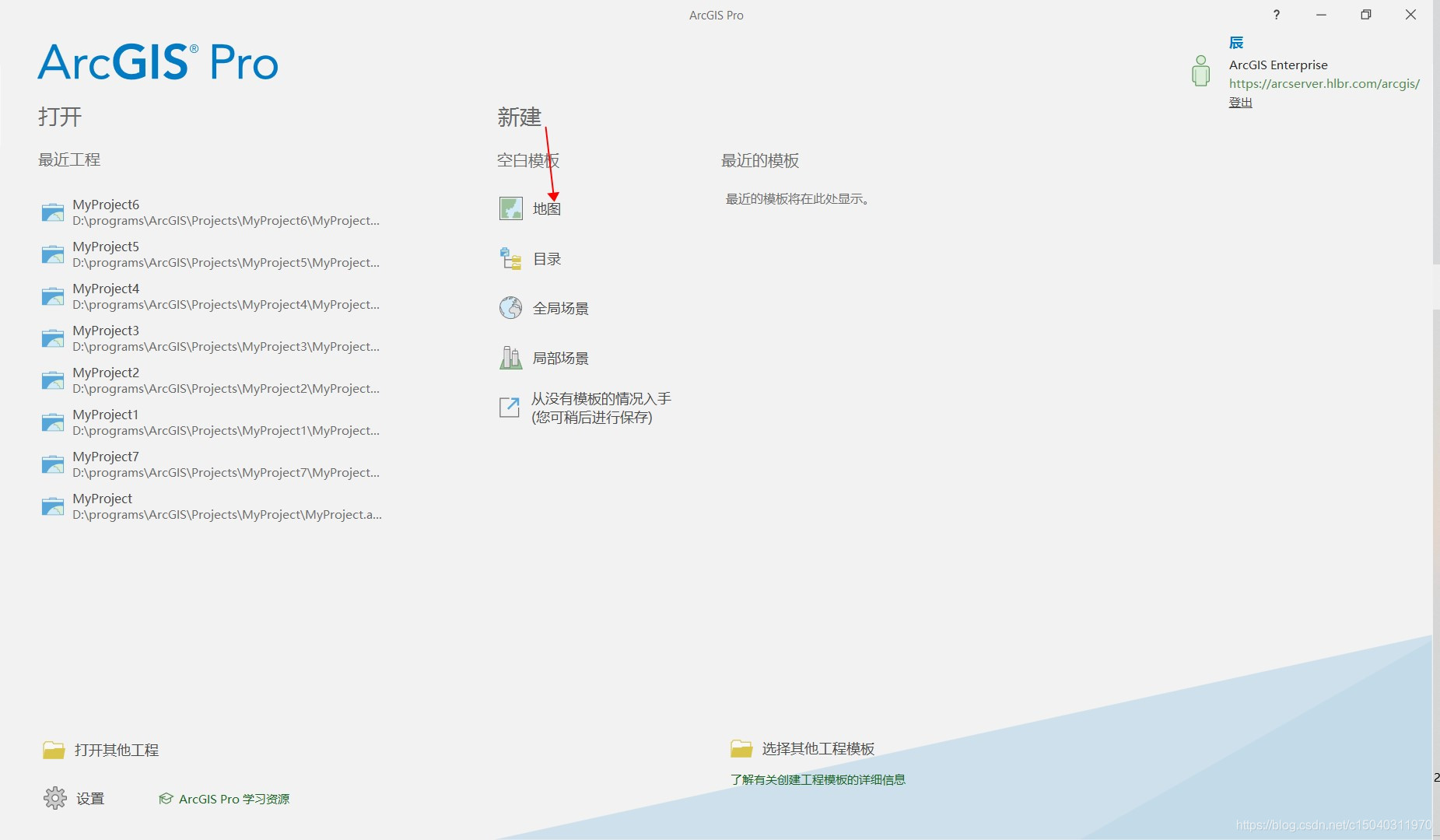The height and width of the screenshot is (840, 1440).
Task: Click the Map template icon
Action: 510,208
